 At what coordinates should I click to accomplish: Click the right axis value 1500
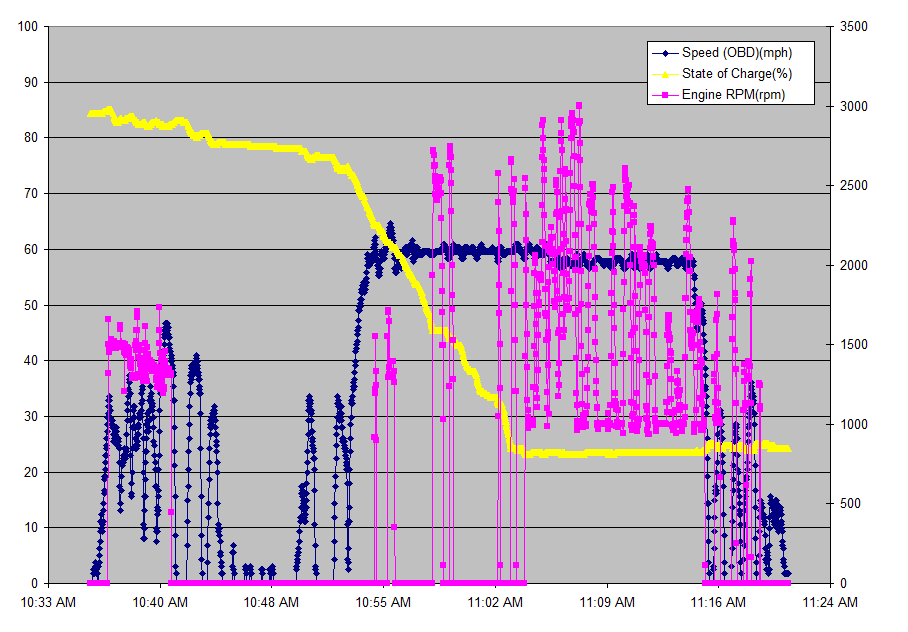tap(854, 345)
